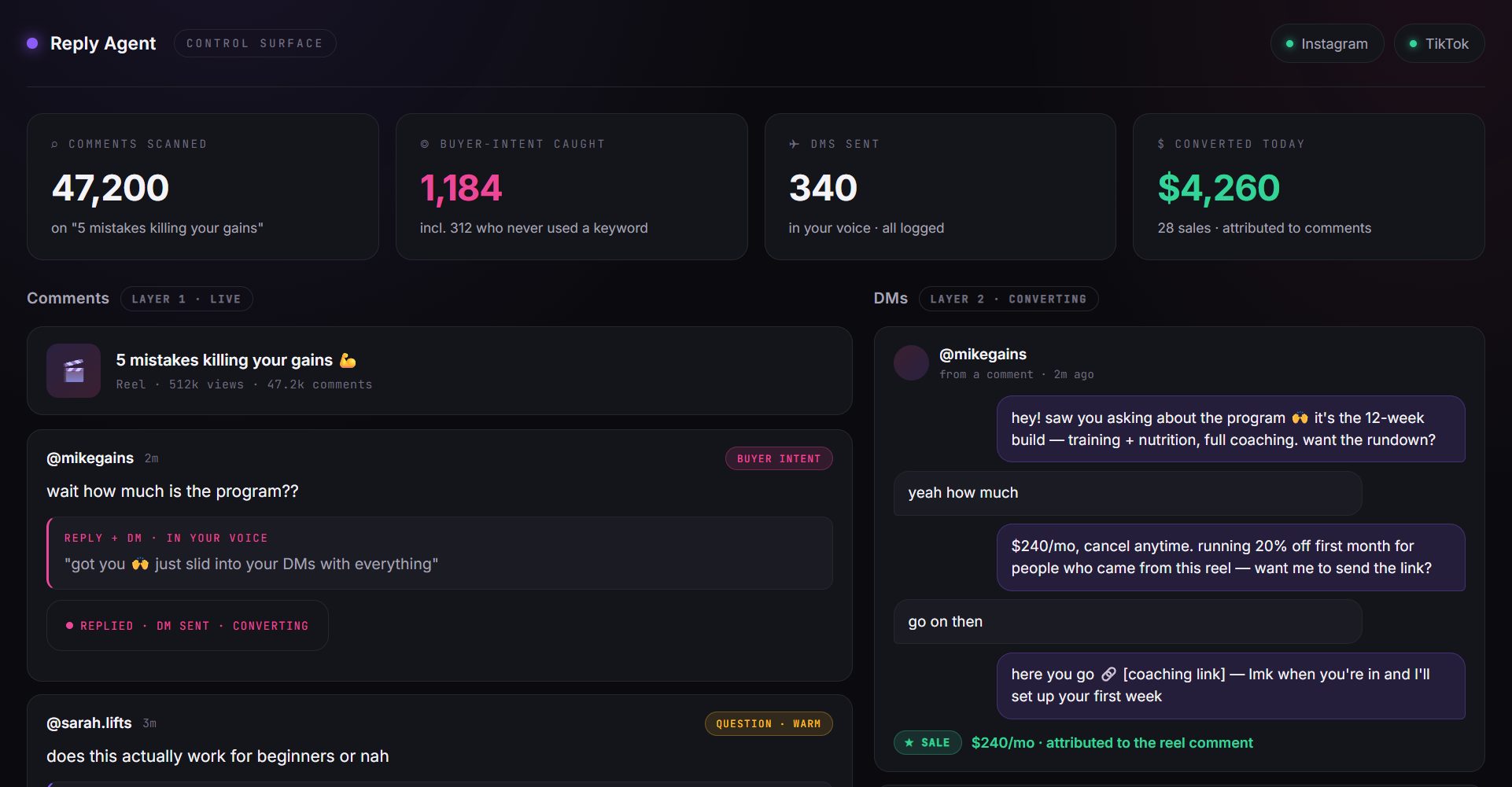Click the magnifier icon beside Comments Scanned
The image size is (1512, 787).
click(54, 144)
